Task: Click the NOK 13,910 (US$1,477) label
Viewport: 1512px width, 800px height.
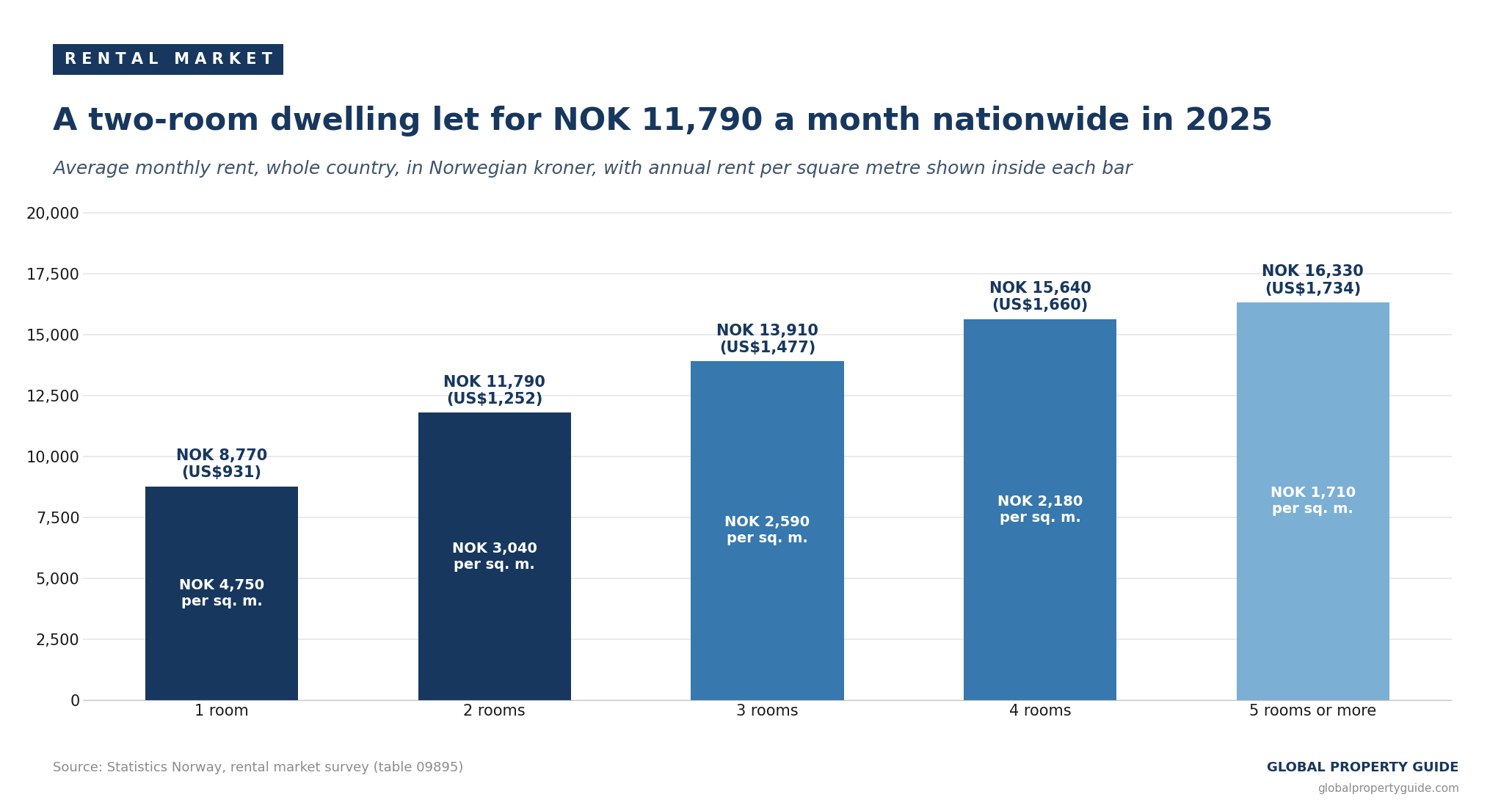Action: point(767,339)
